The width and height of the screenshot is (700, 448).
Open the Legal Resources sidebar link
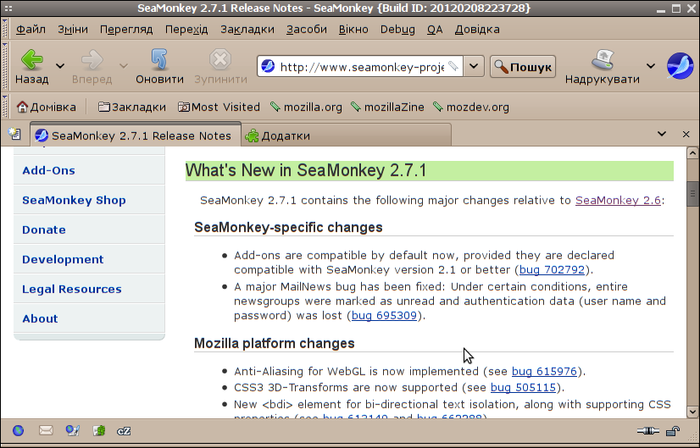[72, 289]
